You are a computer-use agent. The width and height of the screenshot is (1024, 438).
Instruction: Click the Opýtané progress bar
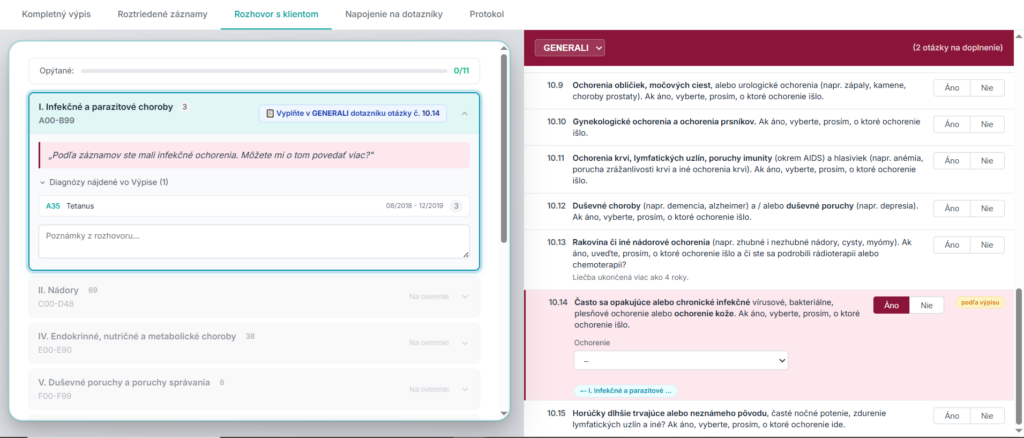264,70
